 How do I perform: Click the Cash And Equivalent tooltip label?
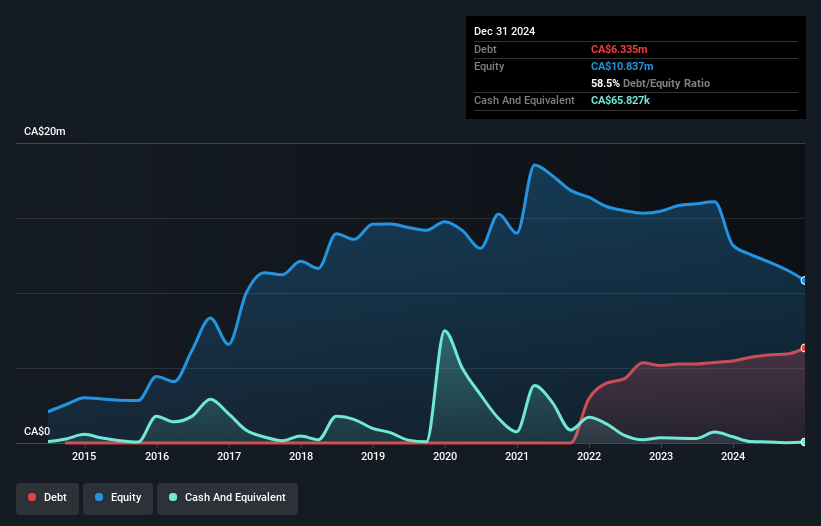click(524, 100)
